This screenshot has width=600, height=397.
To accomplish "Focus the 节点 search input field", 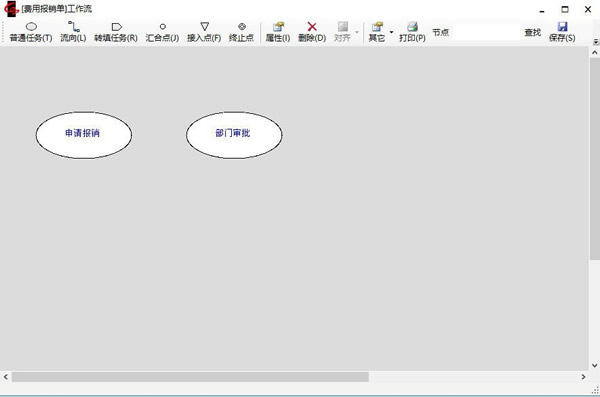I will point(486,33).
